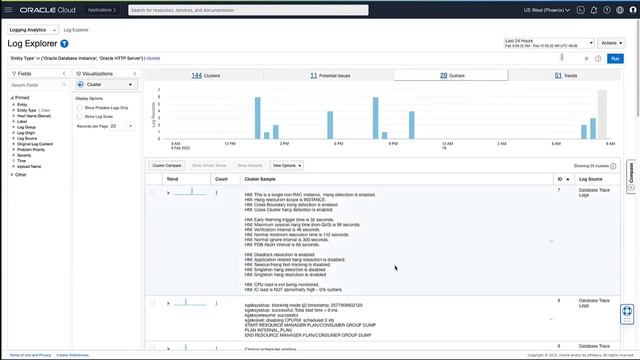
Task: Click the Log Source column header
Action: point(591,179)
